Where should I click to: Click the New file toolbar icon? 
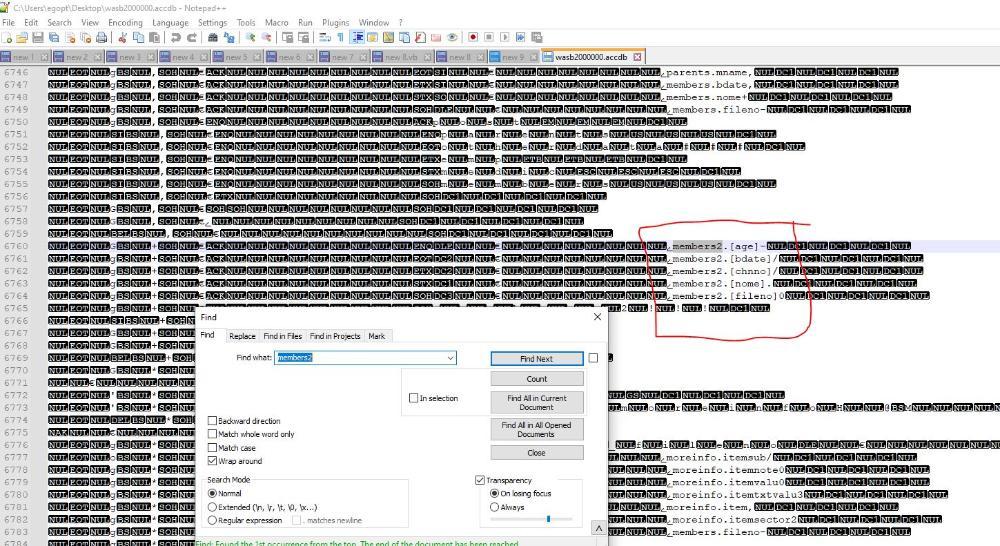point(7,38)
